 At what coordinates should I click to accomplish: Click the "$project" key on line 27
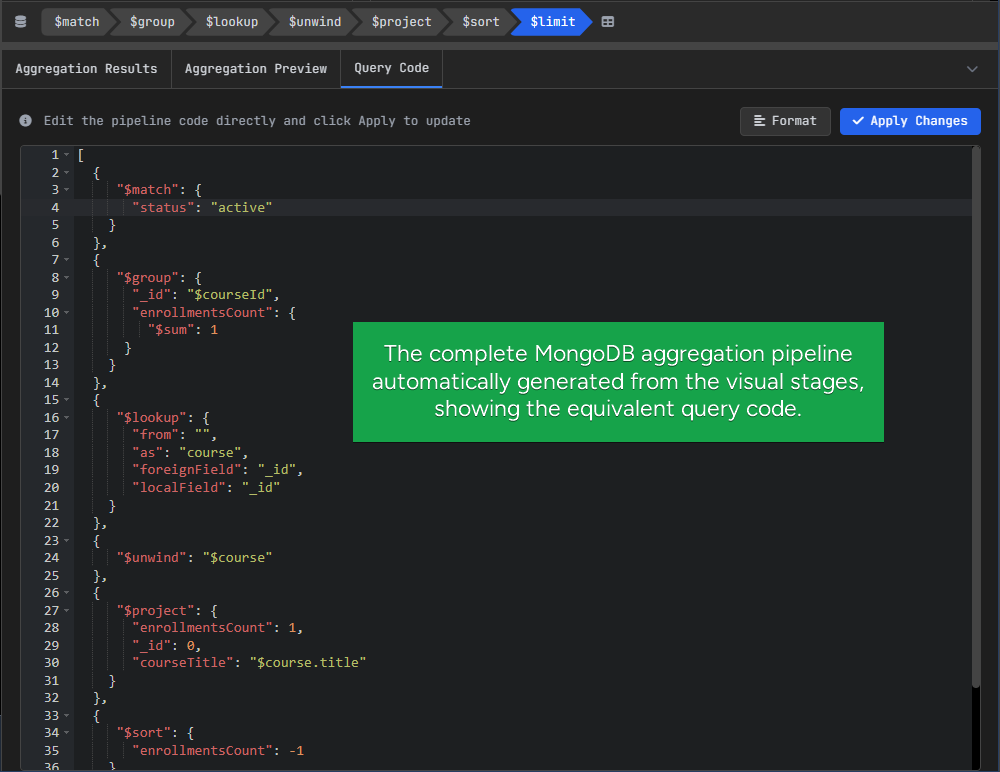[x=155, y=611]
